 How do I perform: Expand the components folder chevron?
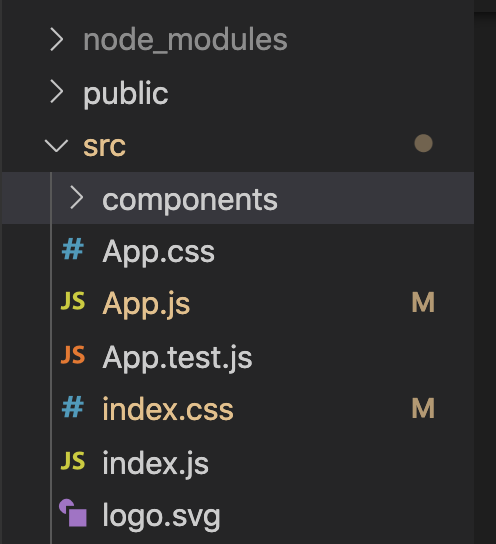coord(76,198)
